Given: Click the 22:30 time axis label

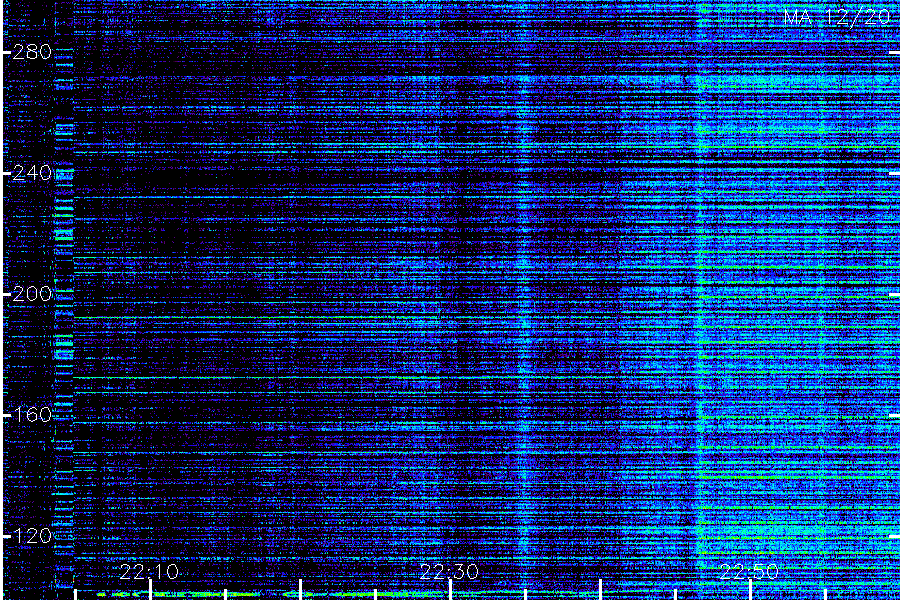Looking at the screenshot, I should click(449, 572).
